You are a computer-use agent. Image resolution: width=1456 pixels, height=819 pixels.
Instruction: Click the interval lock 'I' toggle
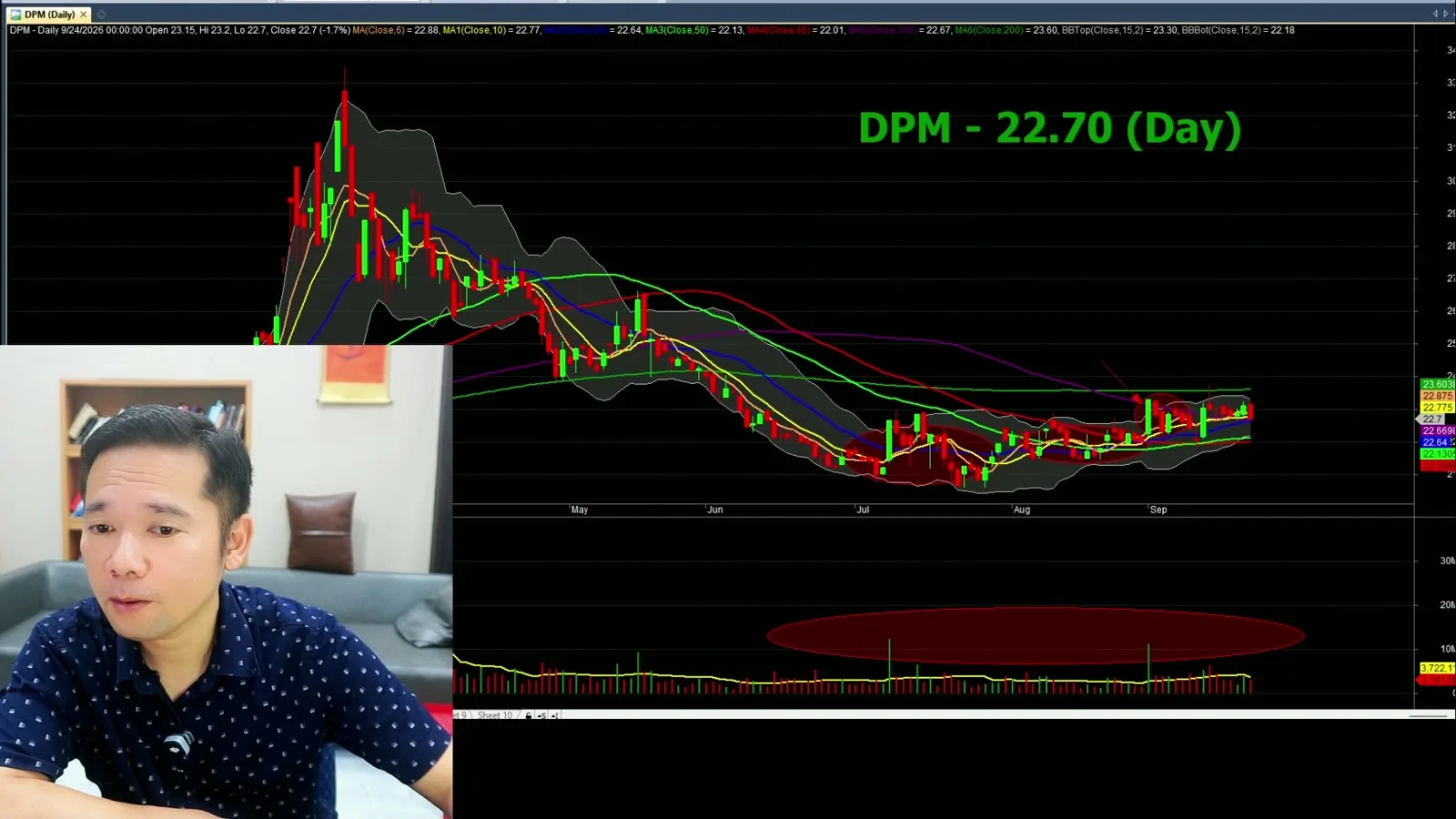click(x=555, y=715)
